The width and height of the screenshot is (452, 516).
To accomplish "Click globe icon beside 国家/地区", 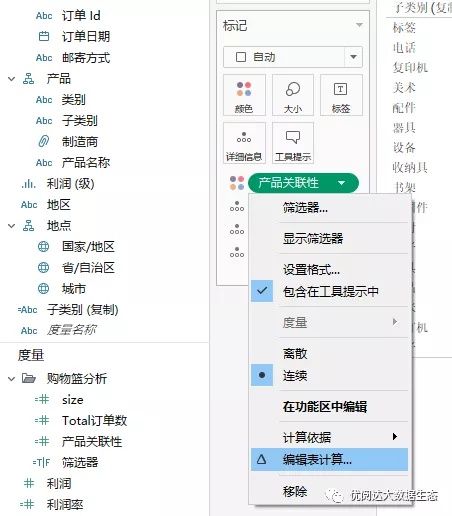I will (x=43, y=247).
